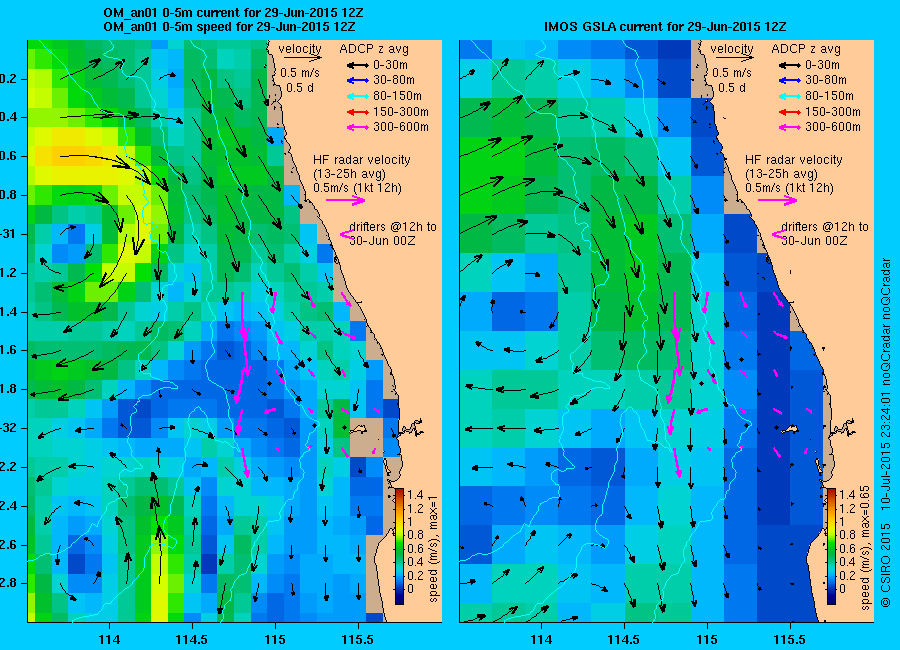Click the left panel speed color bar
Image resolution: width=900 pixels, height=650 pixels.
coord(399,546)
